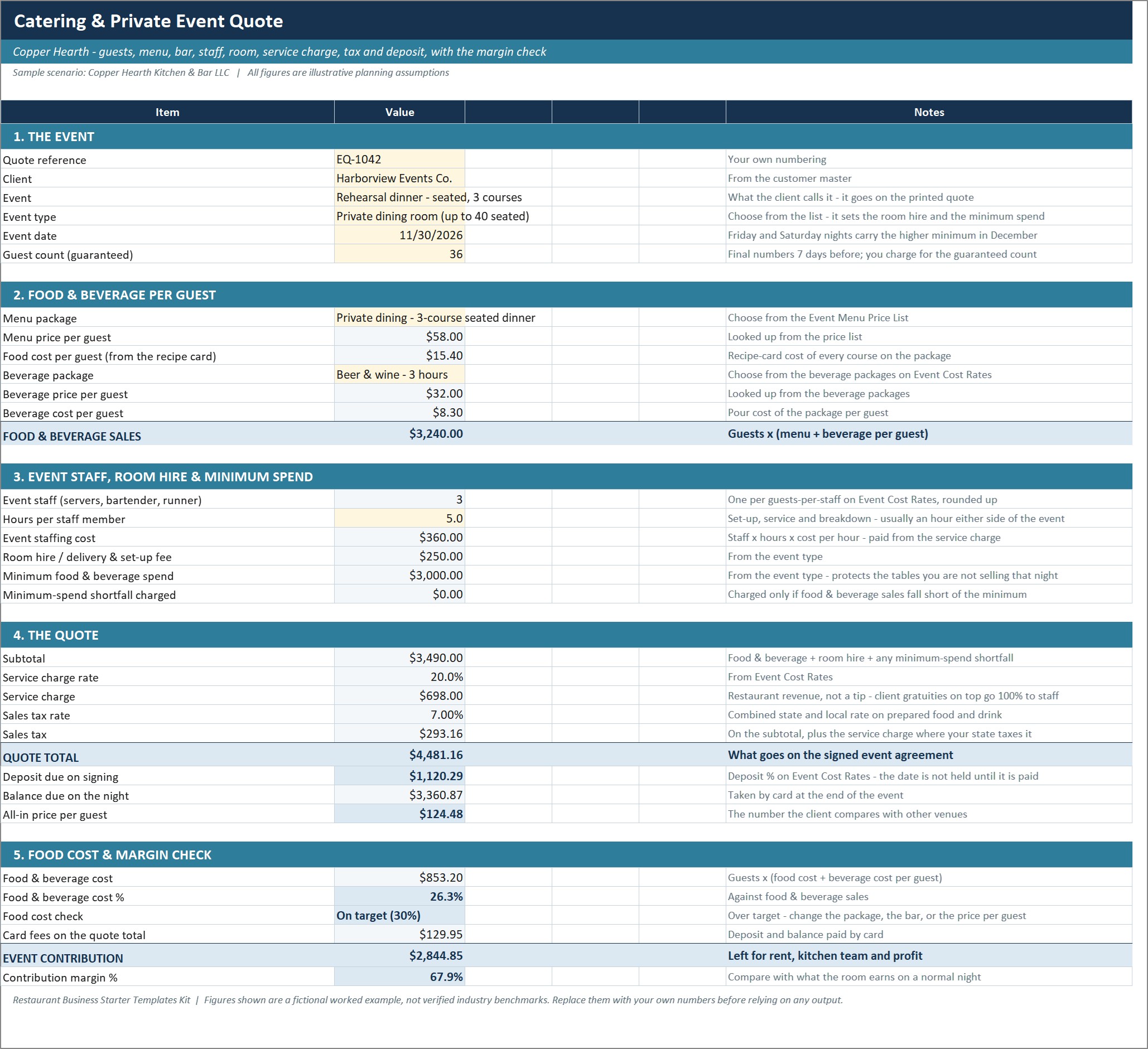Click the contribution margin 67.9%

point(399,977)
